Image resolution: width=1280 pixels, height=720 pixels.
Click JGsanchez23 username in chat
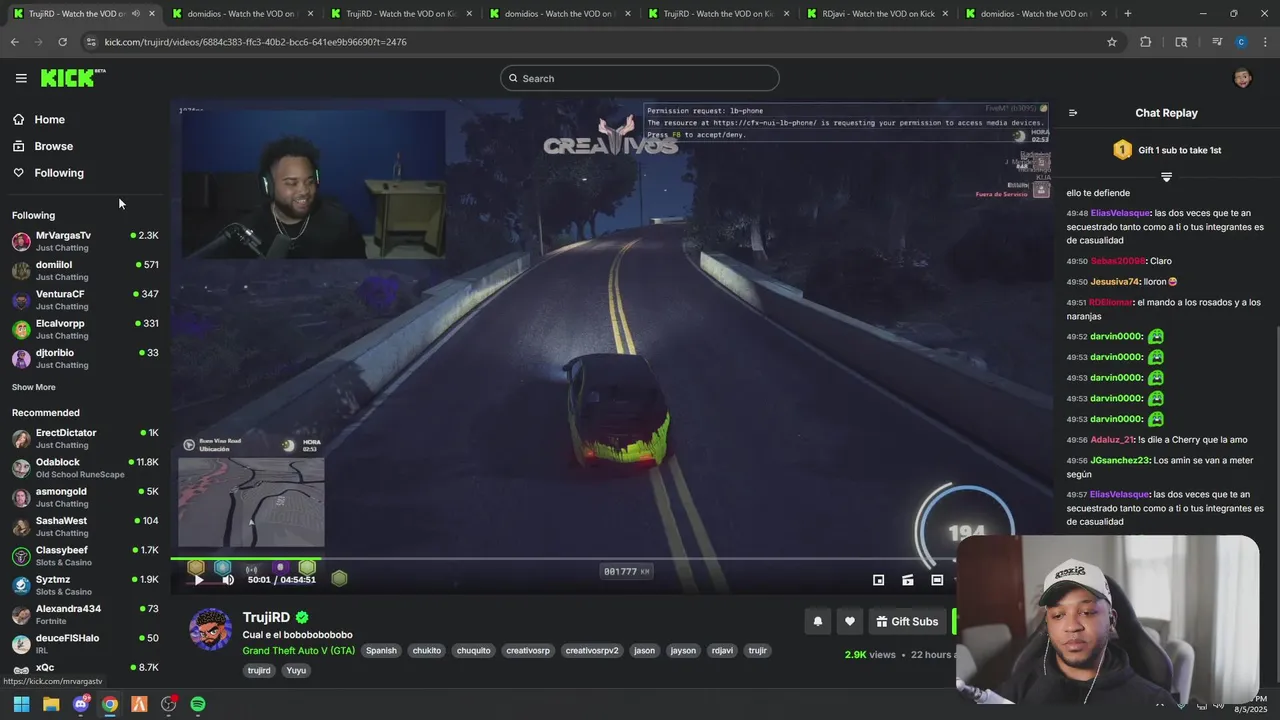(1120, 461)
